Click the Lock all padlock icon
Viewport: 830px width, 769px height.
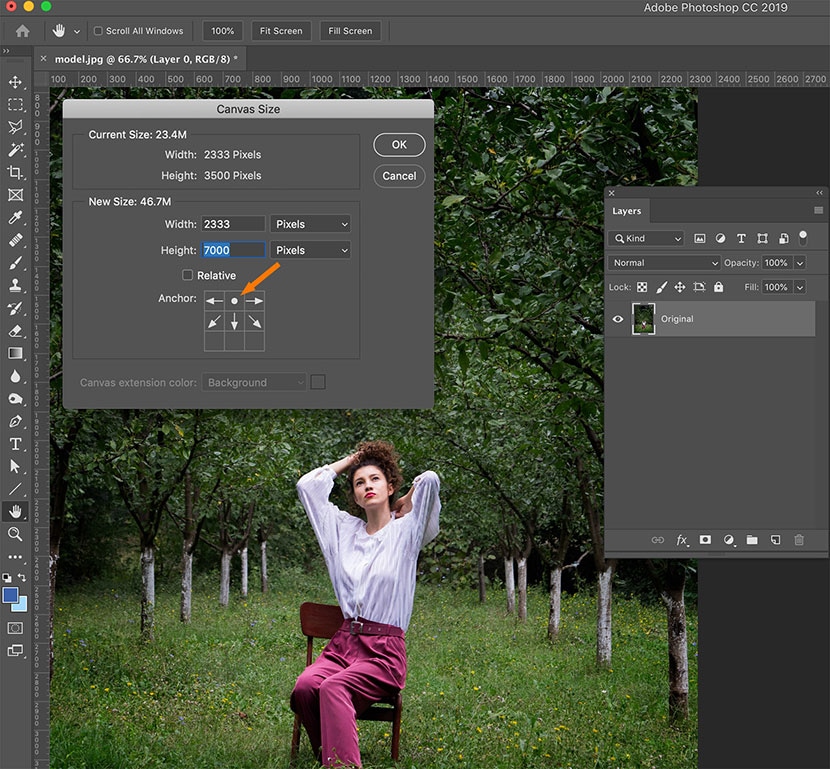(718, 287)
